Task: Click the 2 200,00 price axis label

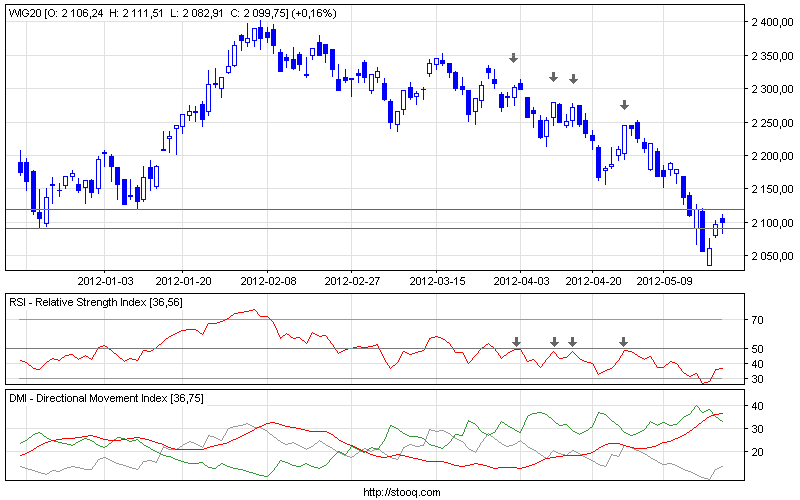Action: tap(772, 156)
